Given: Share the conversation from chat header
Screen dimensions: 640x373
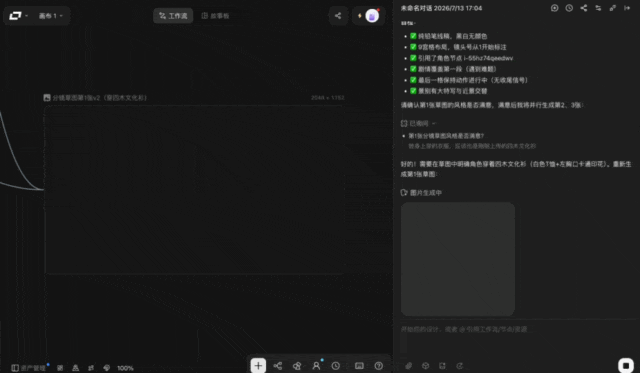Looking at the screenshot, I should (584, 8).
